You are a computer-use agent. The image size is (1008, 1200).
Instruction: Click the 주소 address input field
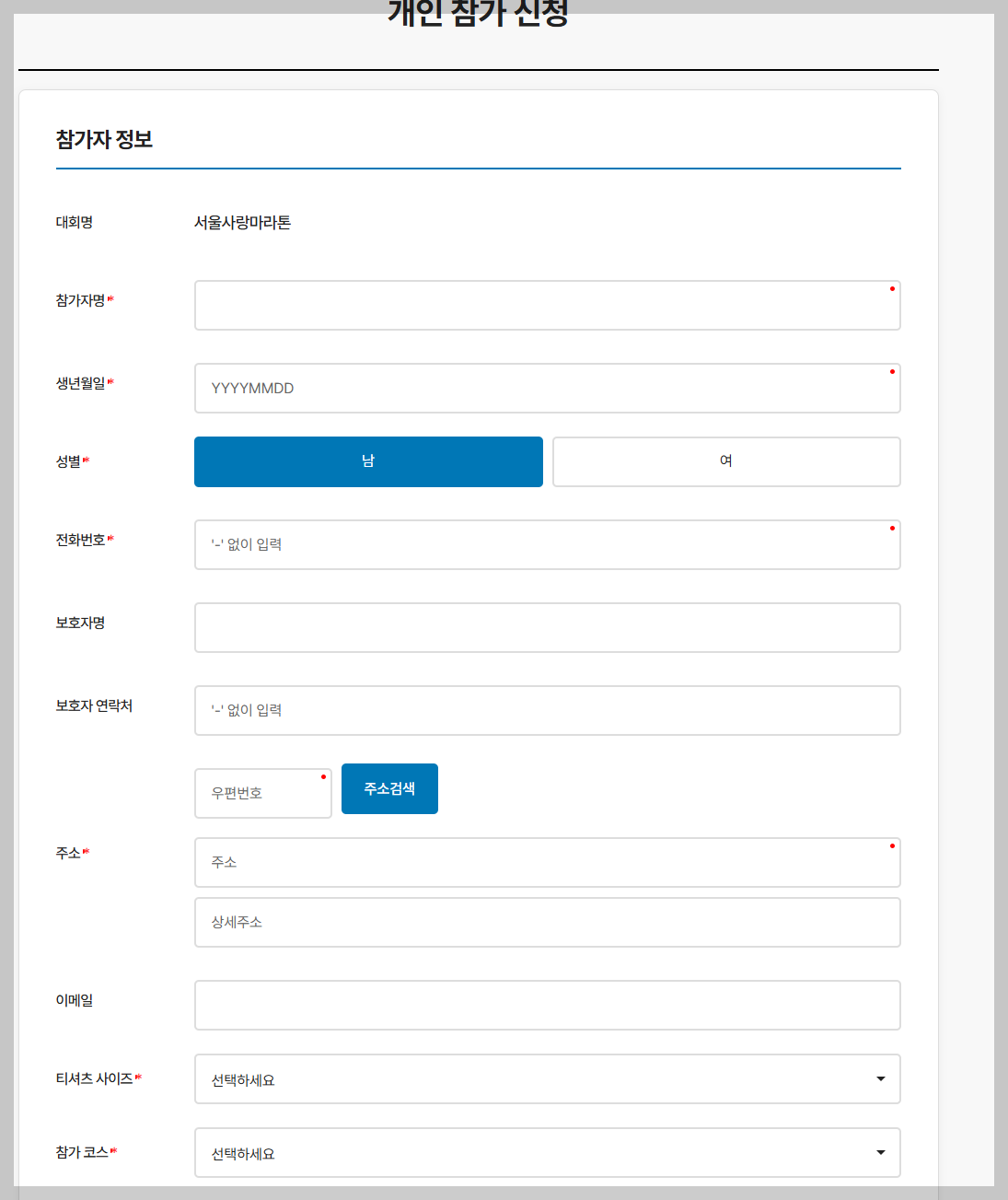[x=547, y=862]
